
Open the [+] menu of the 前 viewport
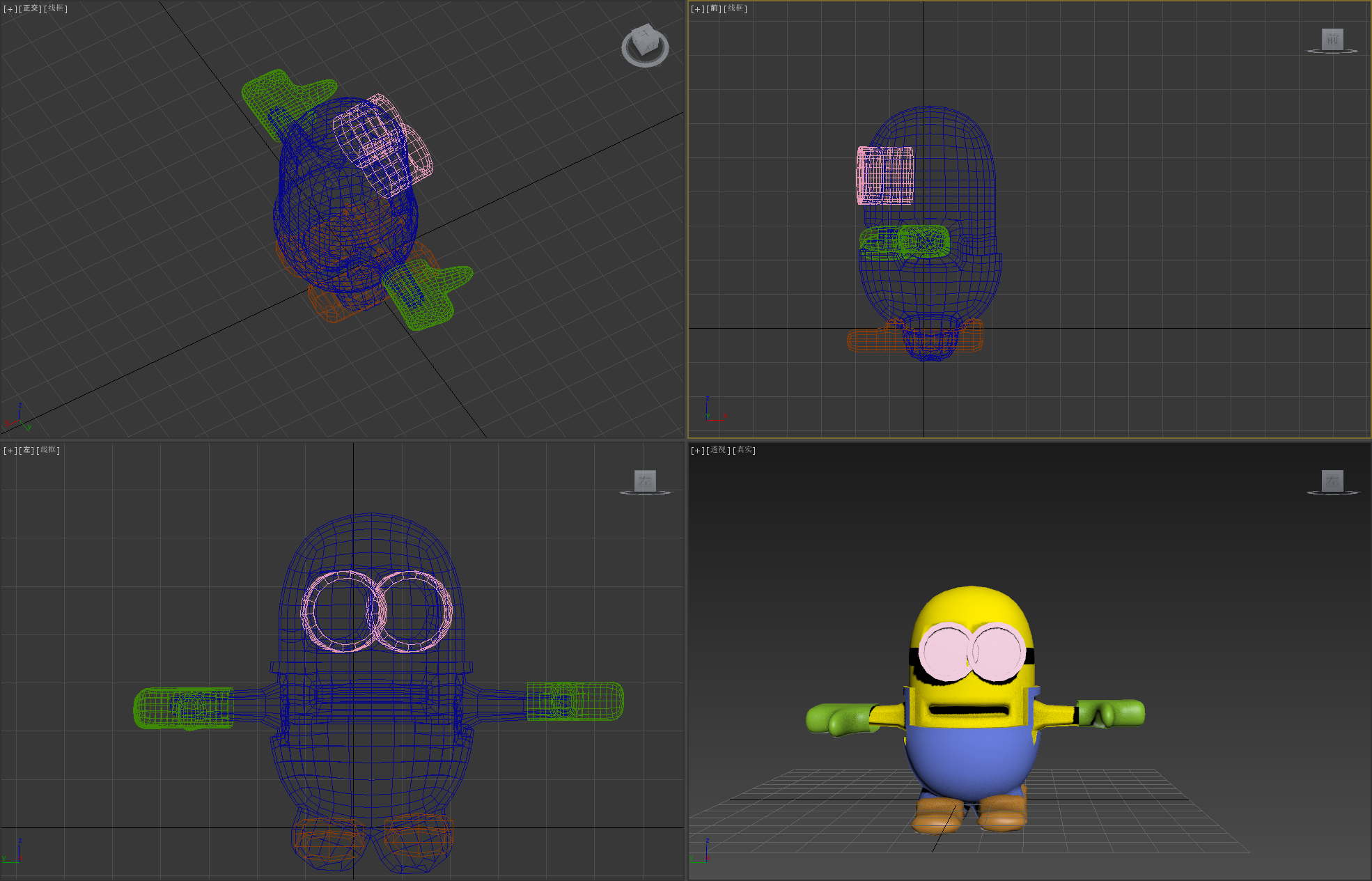click(697, 9)
